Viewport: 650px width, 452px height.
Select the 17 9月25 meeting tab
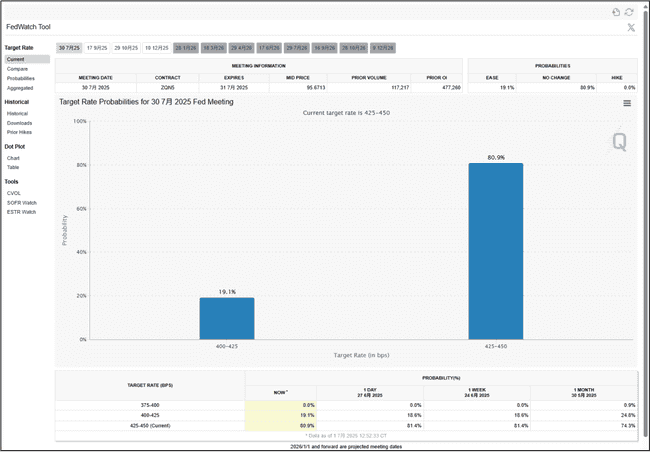[97, 48]
